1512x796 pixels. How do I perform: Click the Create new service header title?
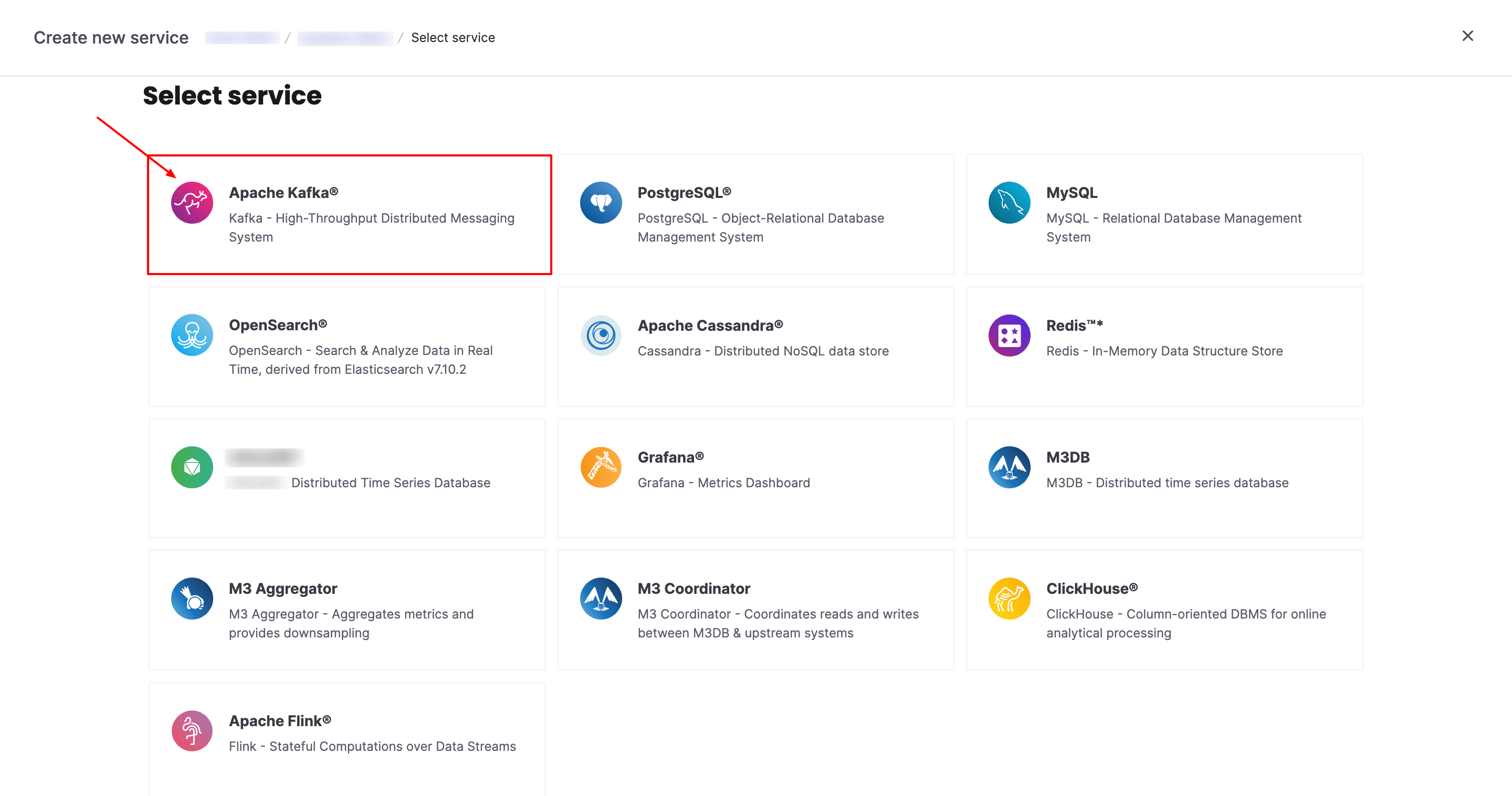coord(111,38)
